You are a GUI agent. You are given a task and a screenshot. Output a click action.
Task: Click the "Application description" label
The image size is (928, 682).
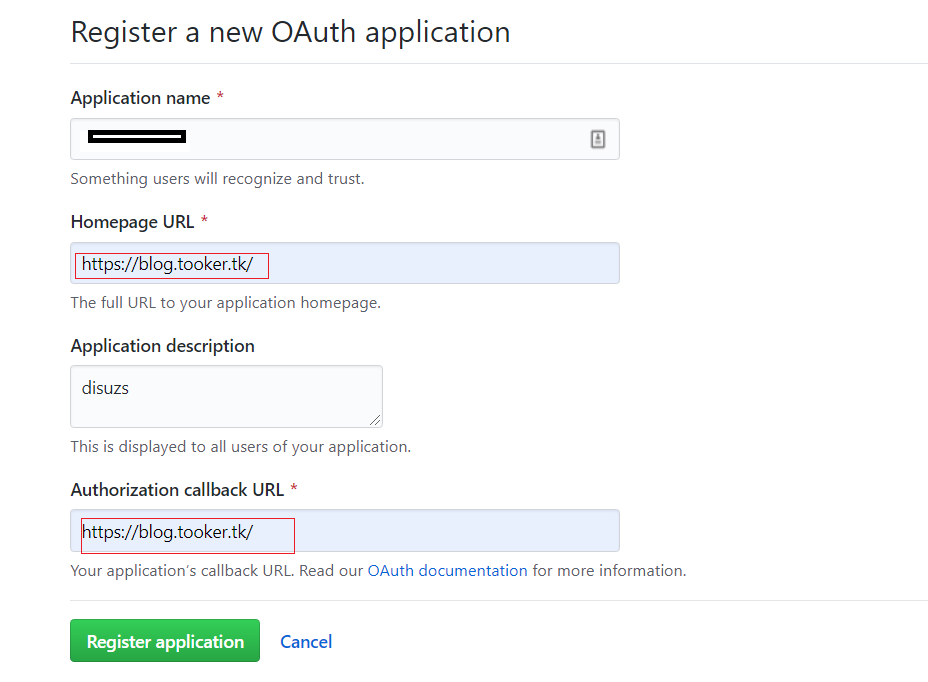point(162,346)
